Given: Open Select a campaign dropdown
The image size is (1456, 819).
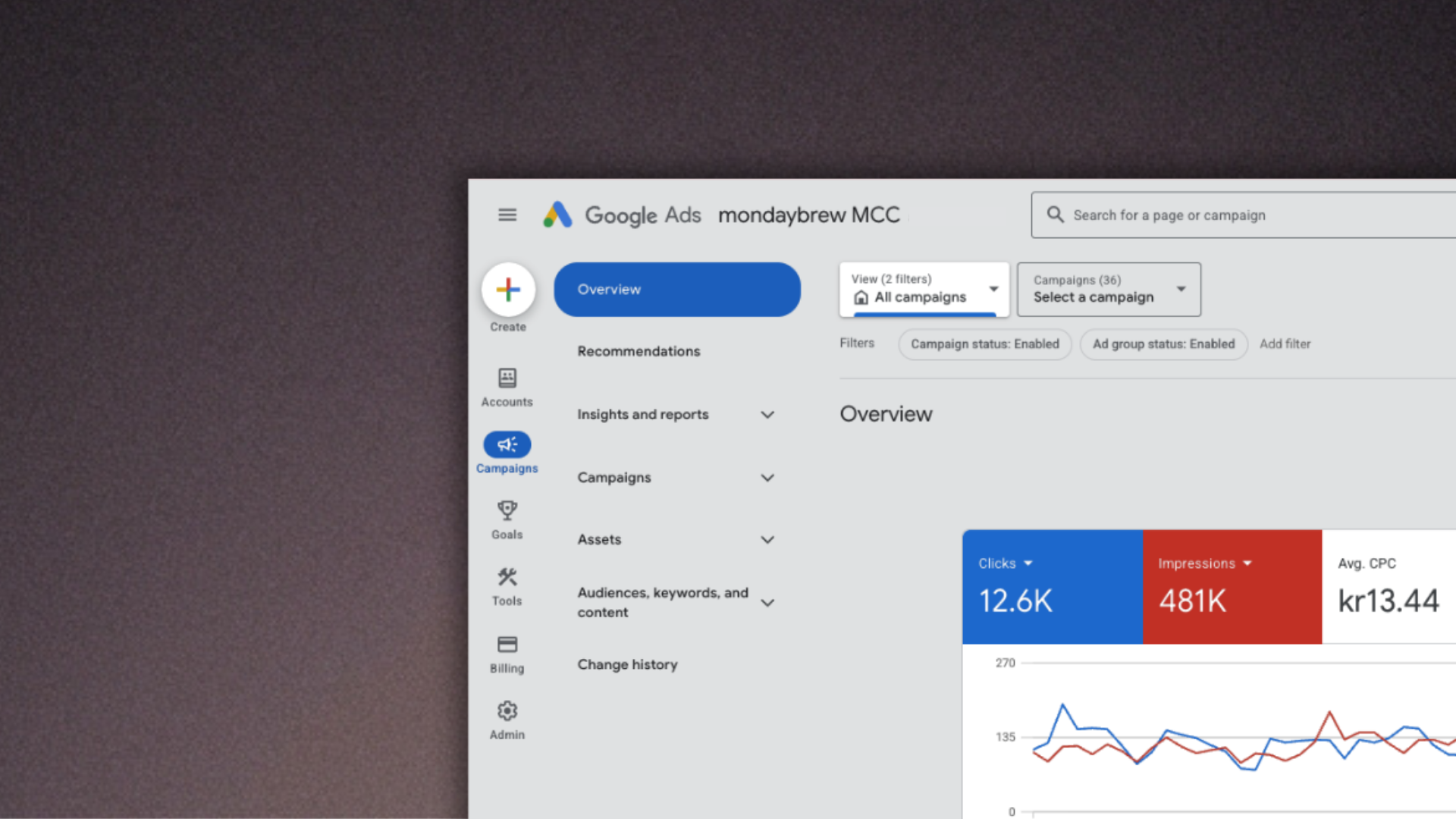Looking at the screenshot, I should (1109, 290).
